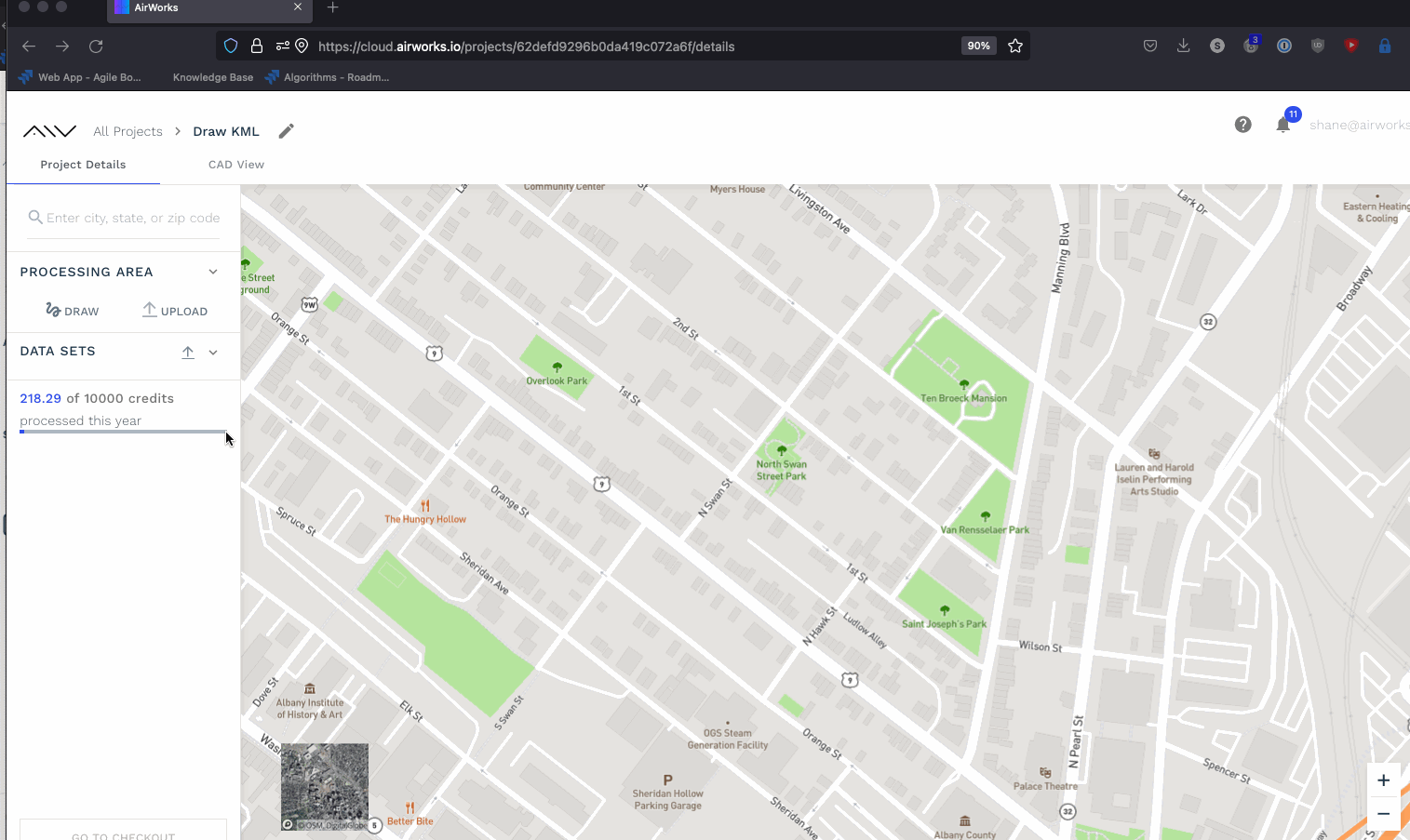This screenshot has width=1410, height=840.
Task: Click the 218.29 credits value
Action: [x=41, y=398]
